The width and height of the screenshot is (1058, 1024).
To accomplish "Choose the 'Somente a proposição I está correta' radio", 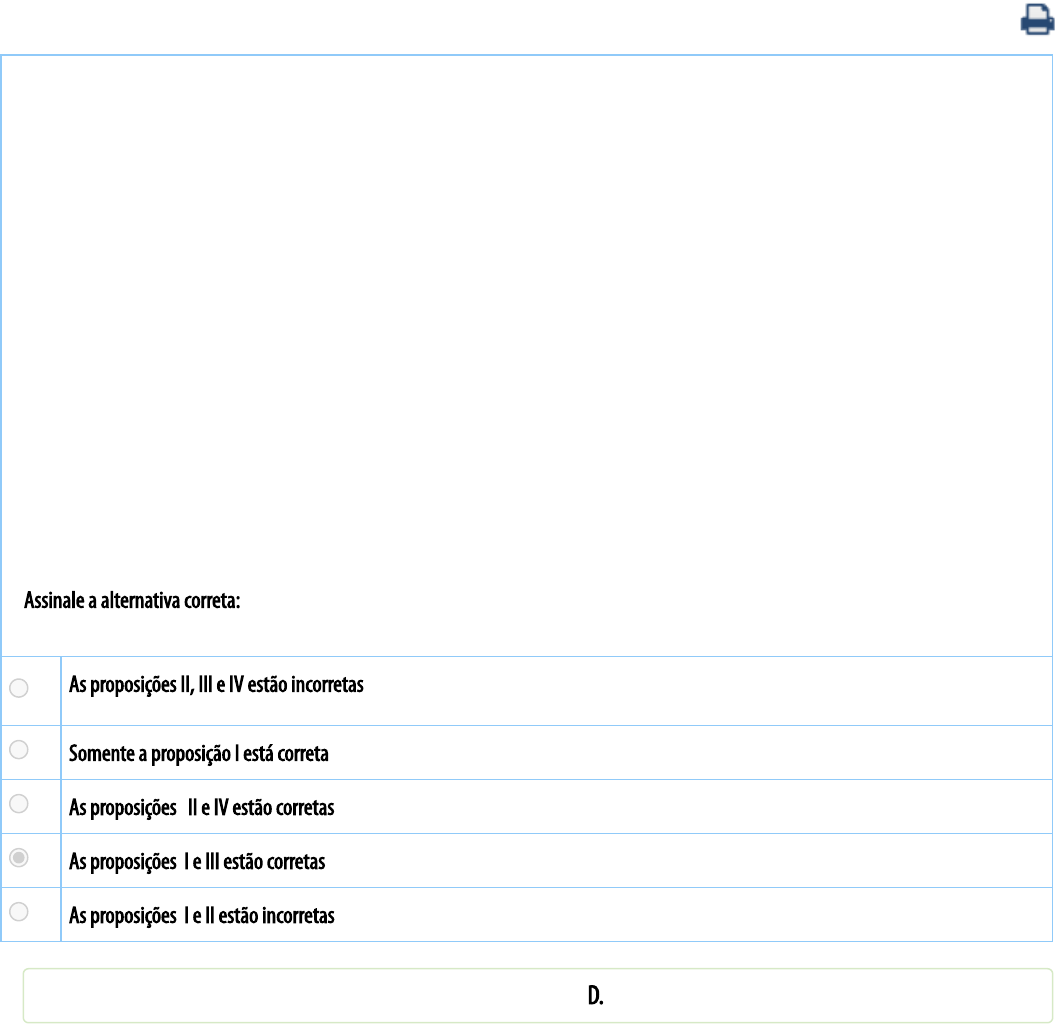I will coord(18,749).
